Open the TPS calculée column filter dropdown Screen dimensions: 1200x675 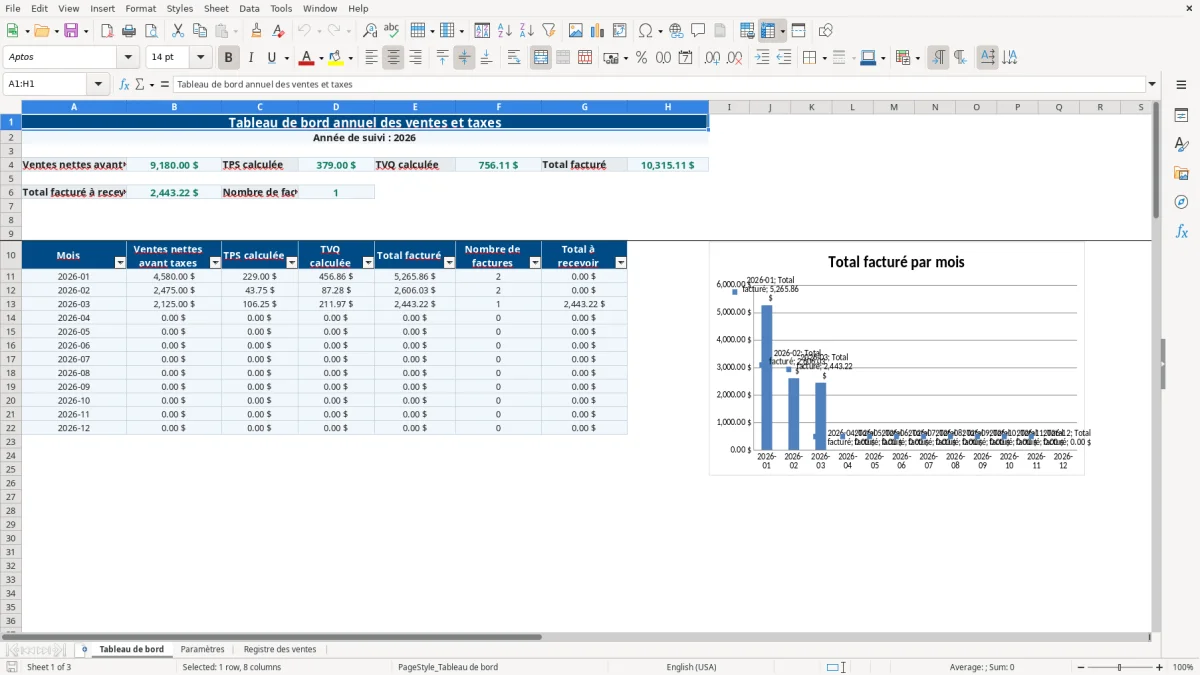tap(292, 263)
